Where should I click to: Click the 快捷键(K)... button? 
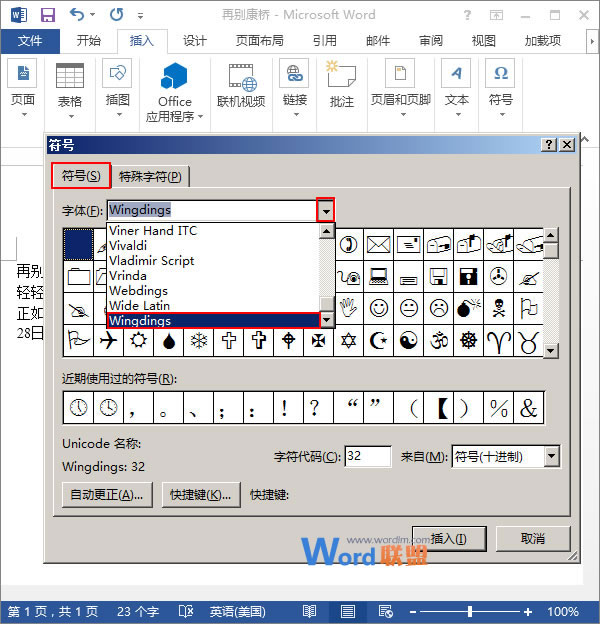tap(201, 495)
